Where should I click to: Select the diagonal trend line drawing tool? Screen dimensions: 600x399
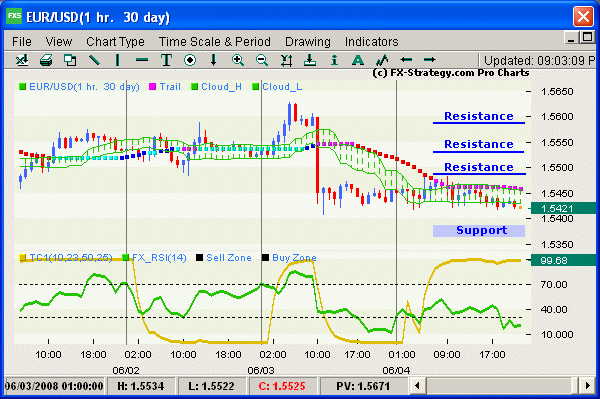(x=94, y=60)
